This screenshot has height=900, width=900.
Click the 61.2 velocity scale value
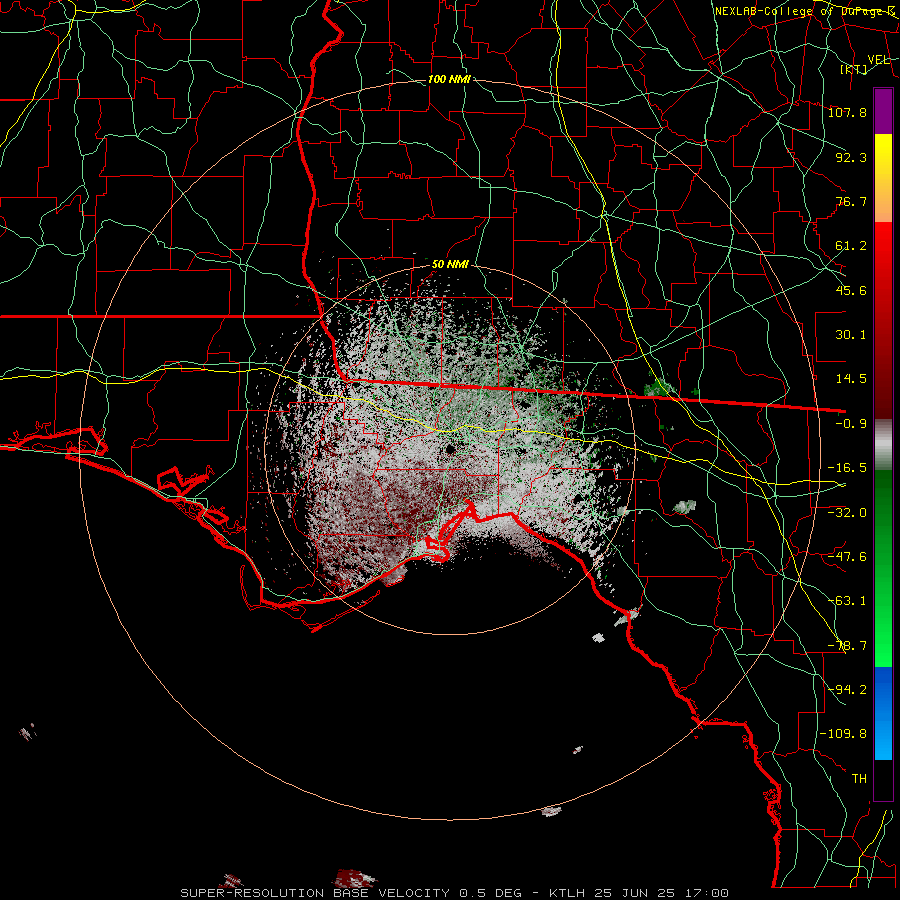coord(851,246)
